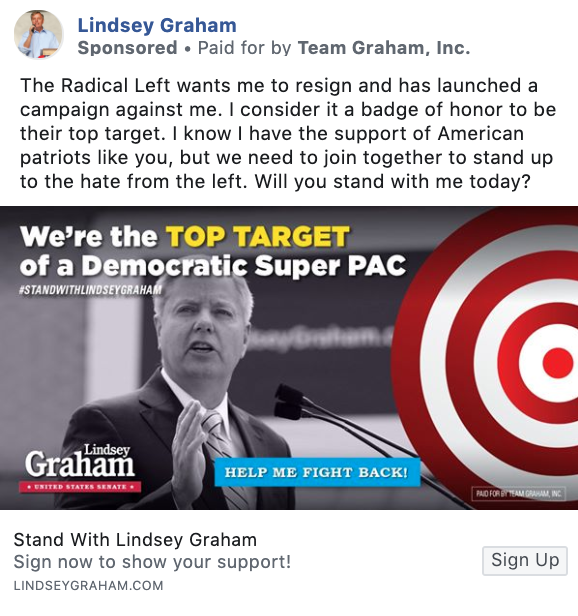
Task: Open the Lindsey Graham page name link
Action: (157, 25)
